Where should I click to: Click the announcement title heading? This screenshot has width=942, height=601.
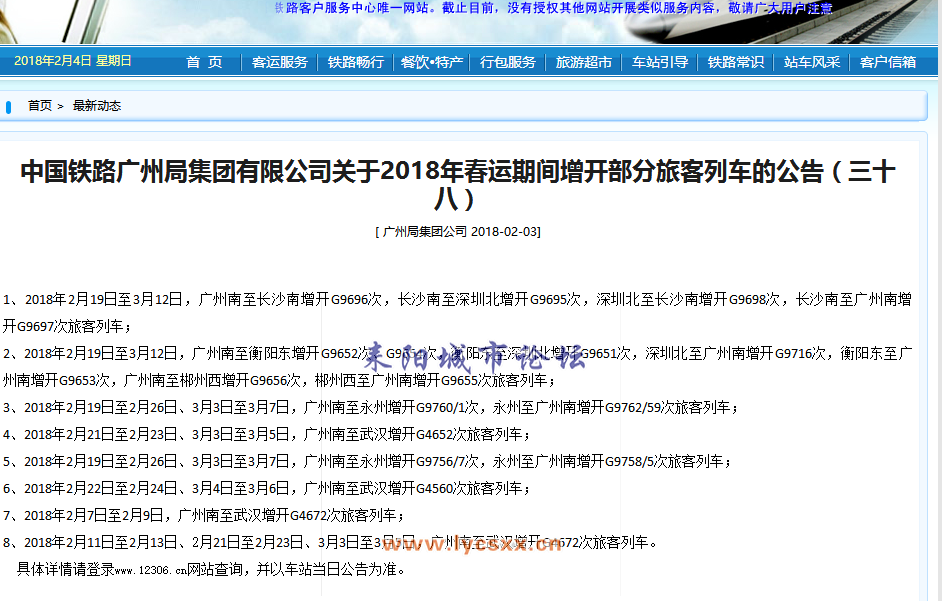(x=458, y=185)
